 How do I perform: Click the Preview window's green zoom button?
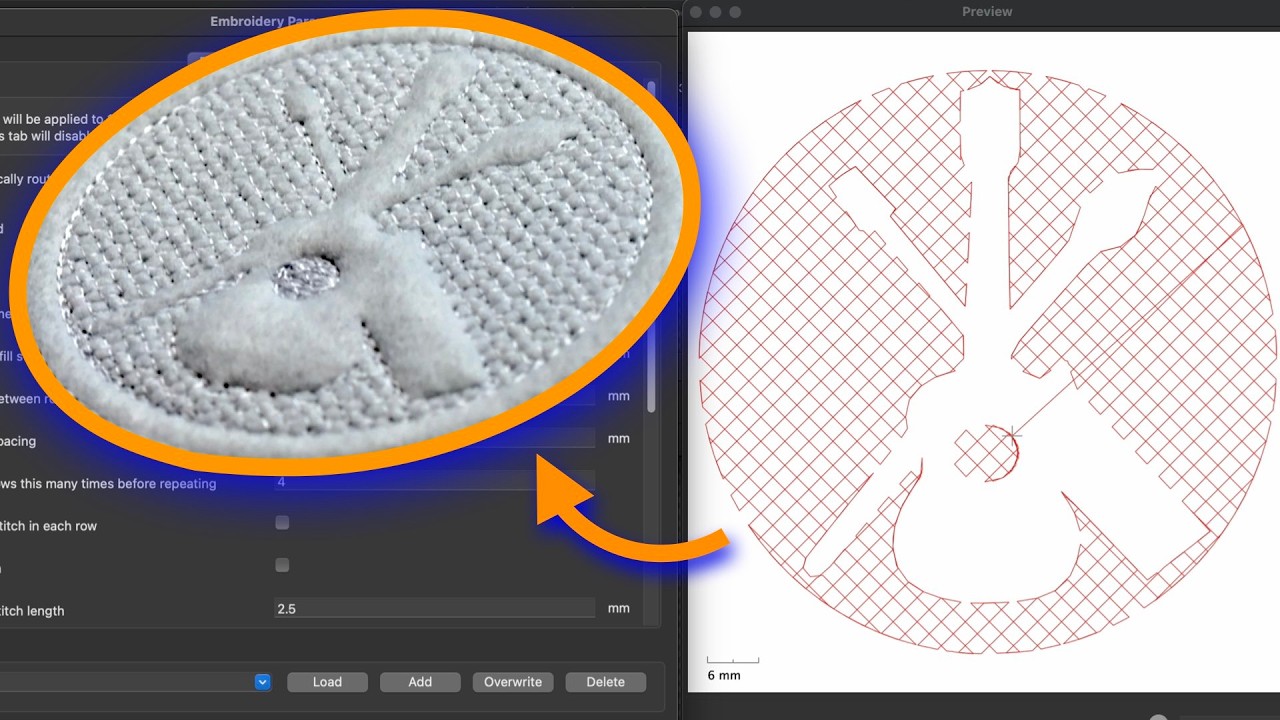pyautogui.click(x=736, y=12)
